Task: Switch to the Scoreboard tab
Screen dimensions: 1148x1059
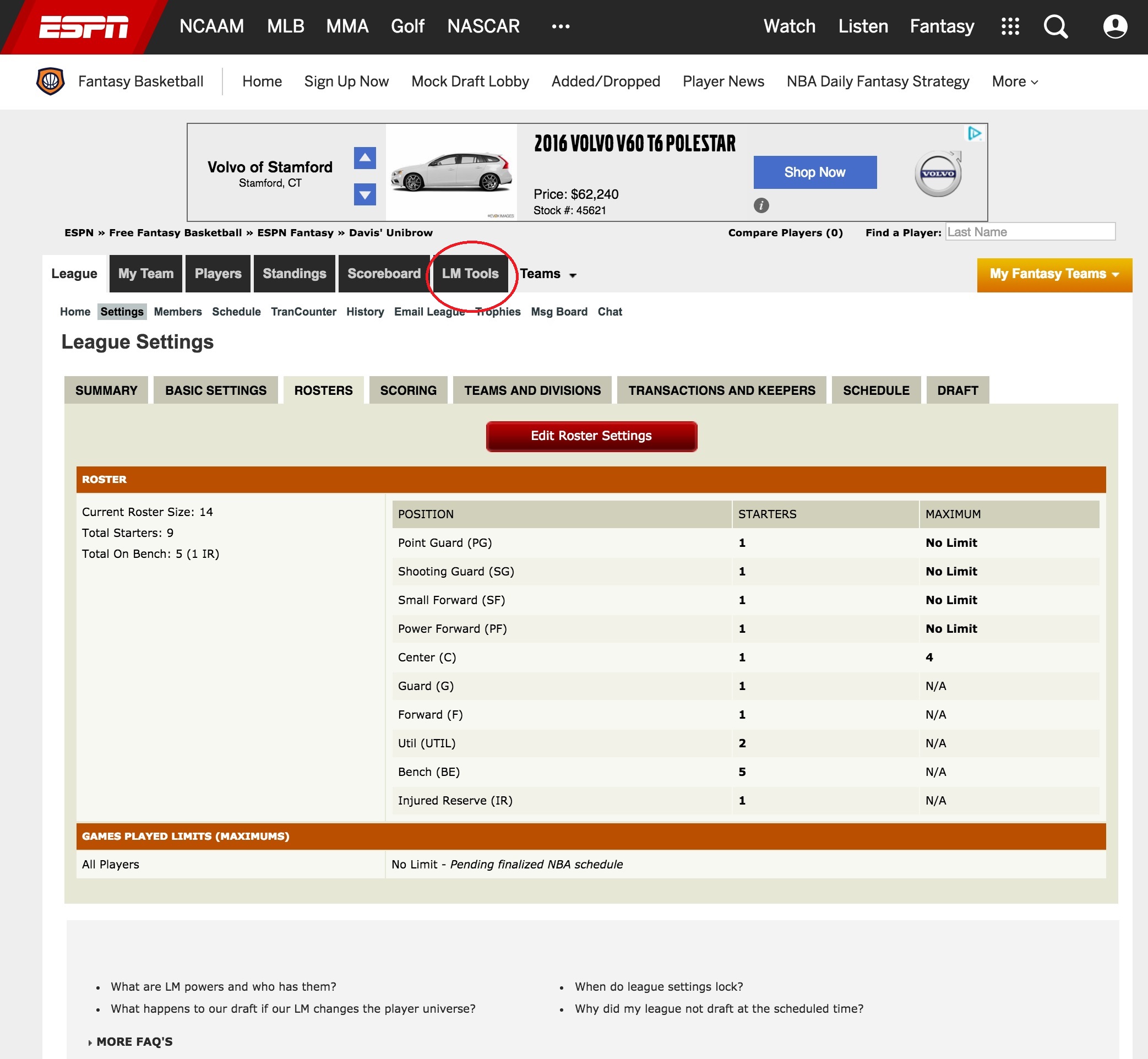Action: click(384, 274)
